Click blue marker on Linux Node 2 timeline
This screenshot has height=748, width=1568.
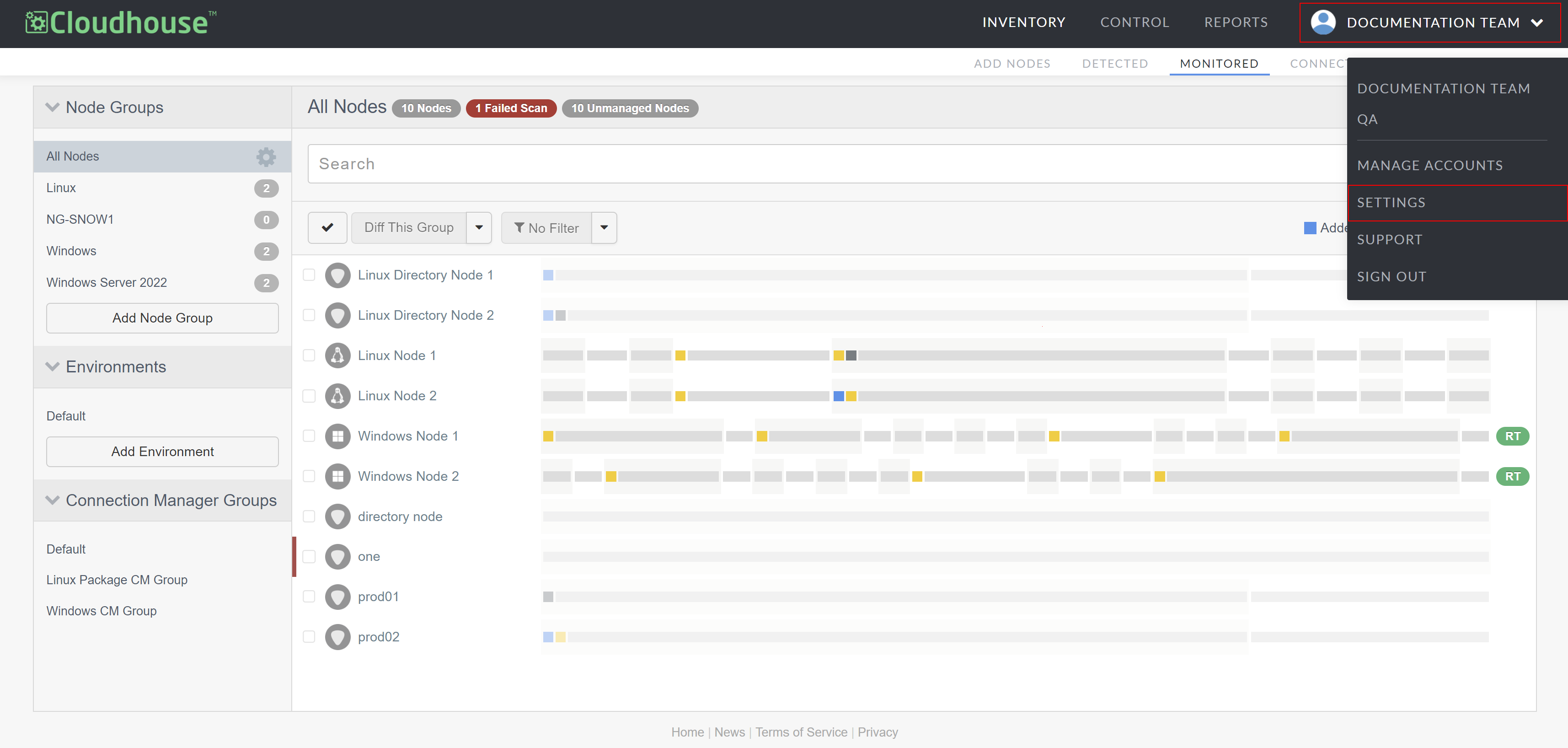pyautogui.click(x=838, y=396)
